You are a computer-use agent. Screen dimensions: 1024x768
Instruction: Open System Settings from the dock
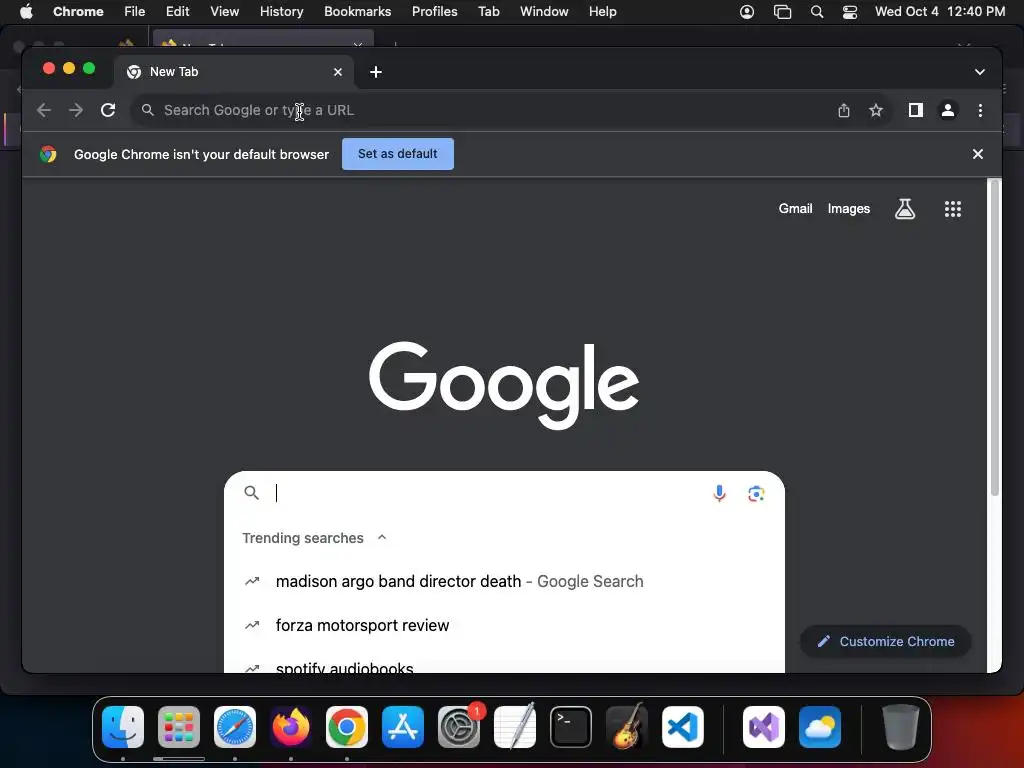click(459, 727)
